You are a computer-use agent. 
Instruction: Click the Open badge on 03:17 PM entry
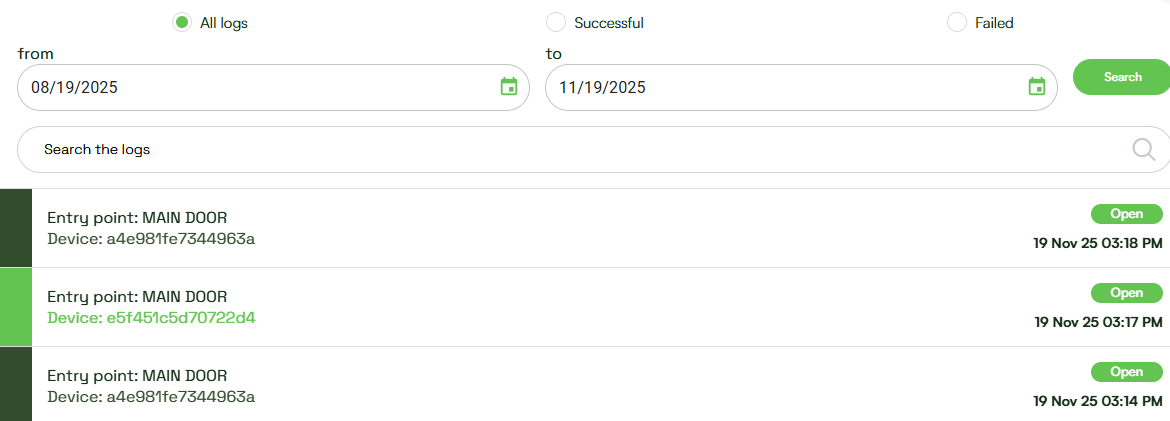point(1126,293)
